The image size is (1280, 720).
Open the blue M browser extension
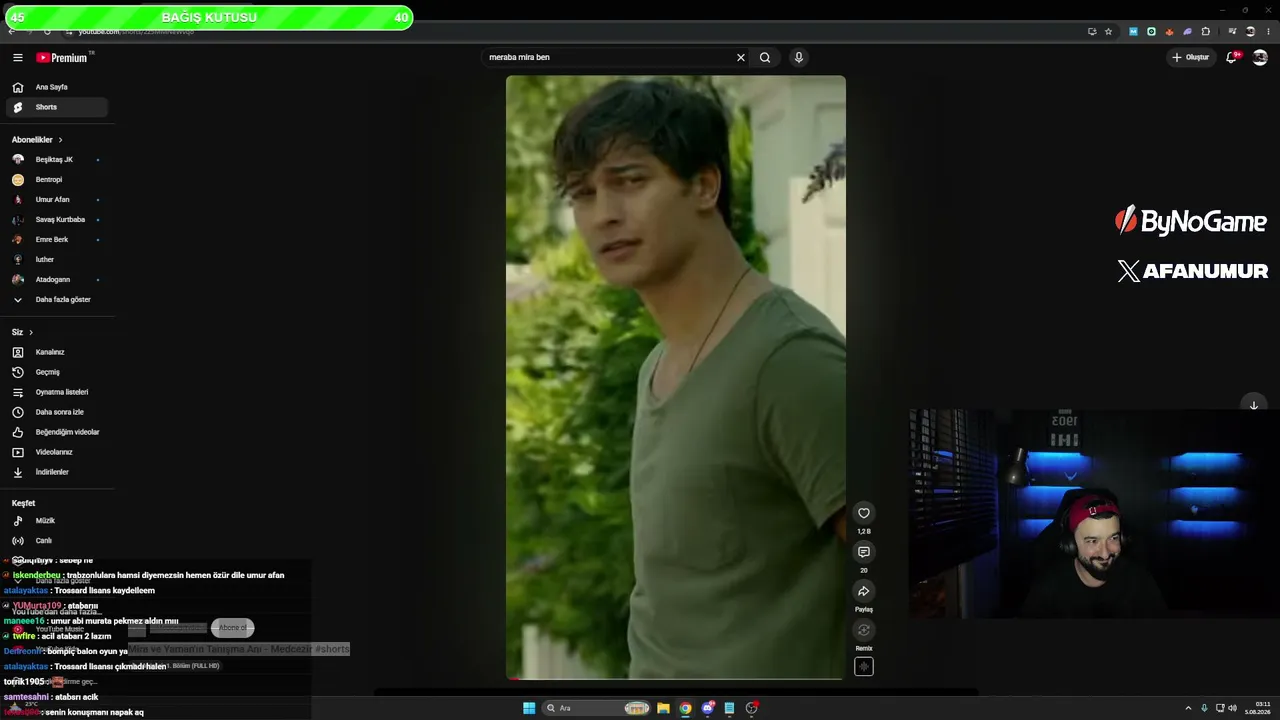coord(1133,32)
